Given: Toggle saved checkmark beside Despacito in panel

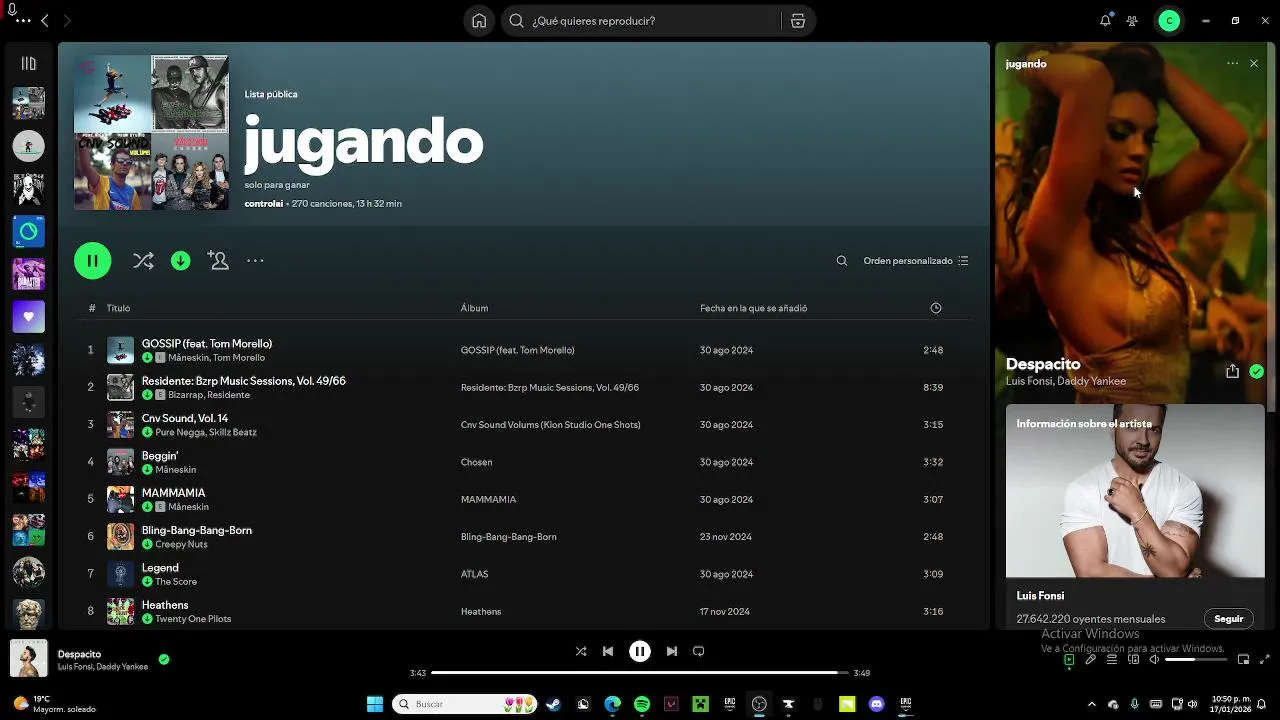Looking at the screenshot, I should coord(1256,371).
